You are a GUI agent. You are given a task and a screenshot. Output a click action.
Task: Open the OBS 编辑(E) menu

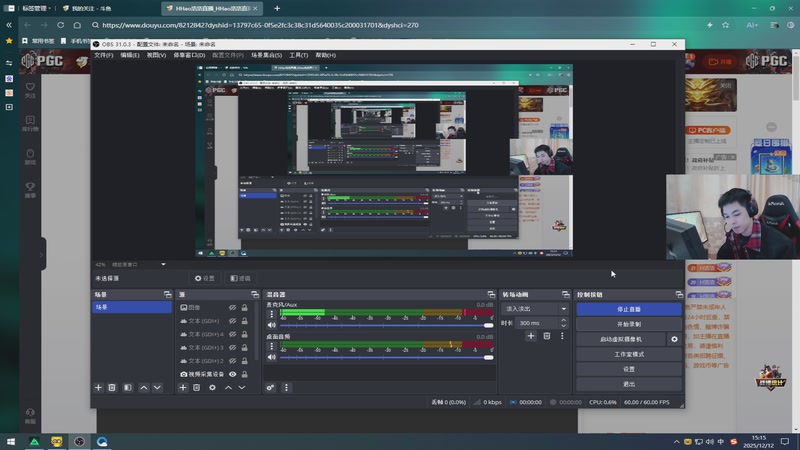pyautogui.click(x=130, y=55)
